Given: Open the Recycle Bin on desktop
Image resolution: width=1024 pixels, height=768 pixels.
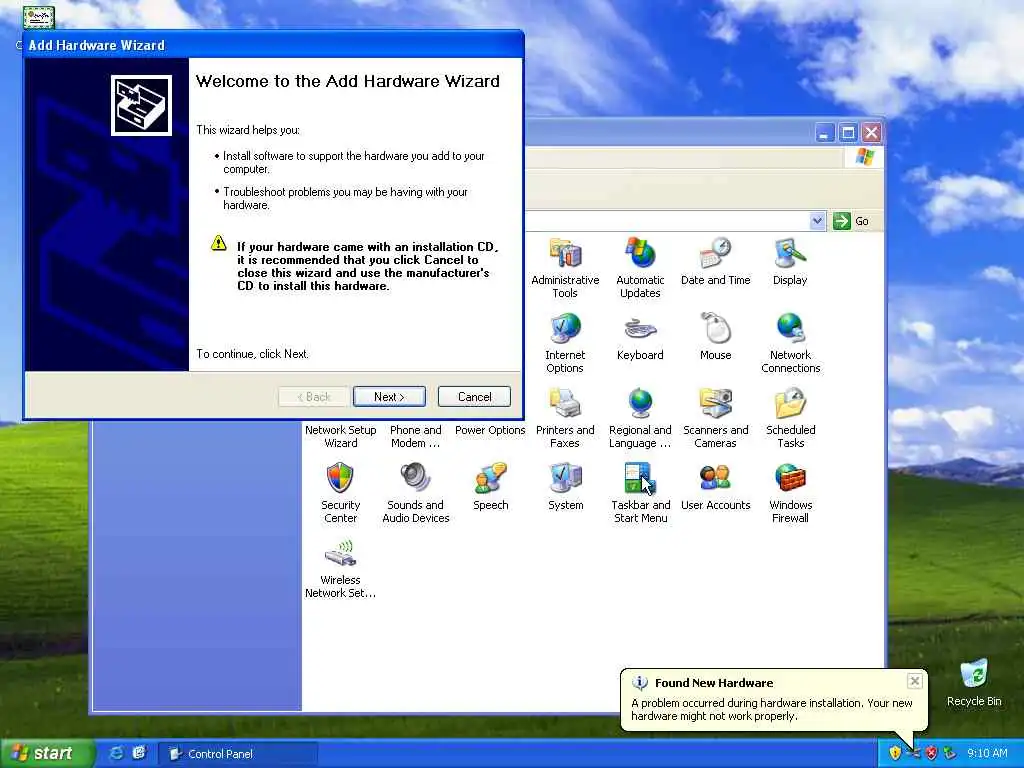Looking at the screenshot, I should tap(974, 674).
